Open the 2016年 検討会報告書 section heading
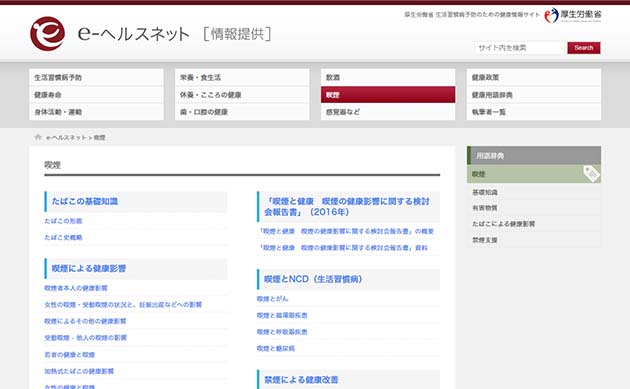Viewport: 630px width, 389px height. 347,207
